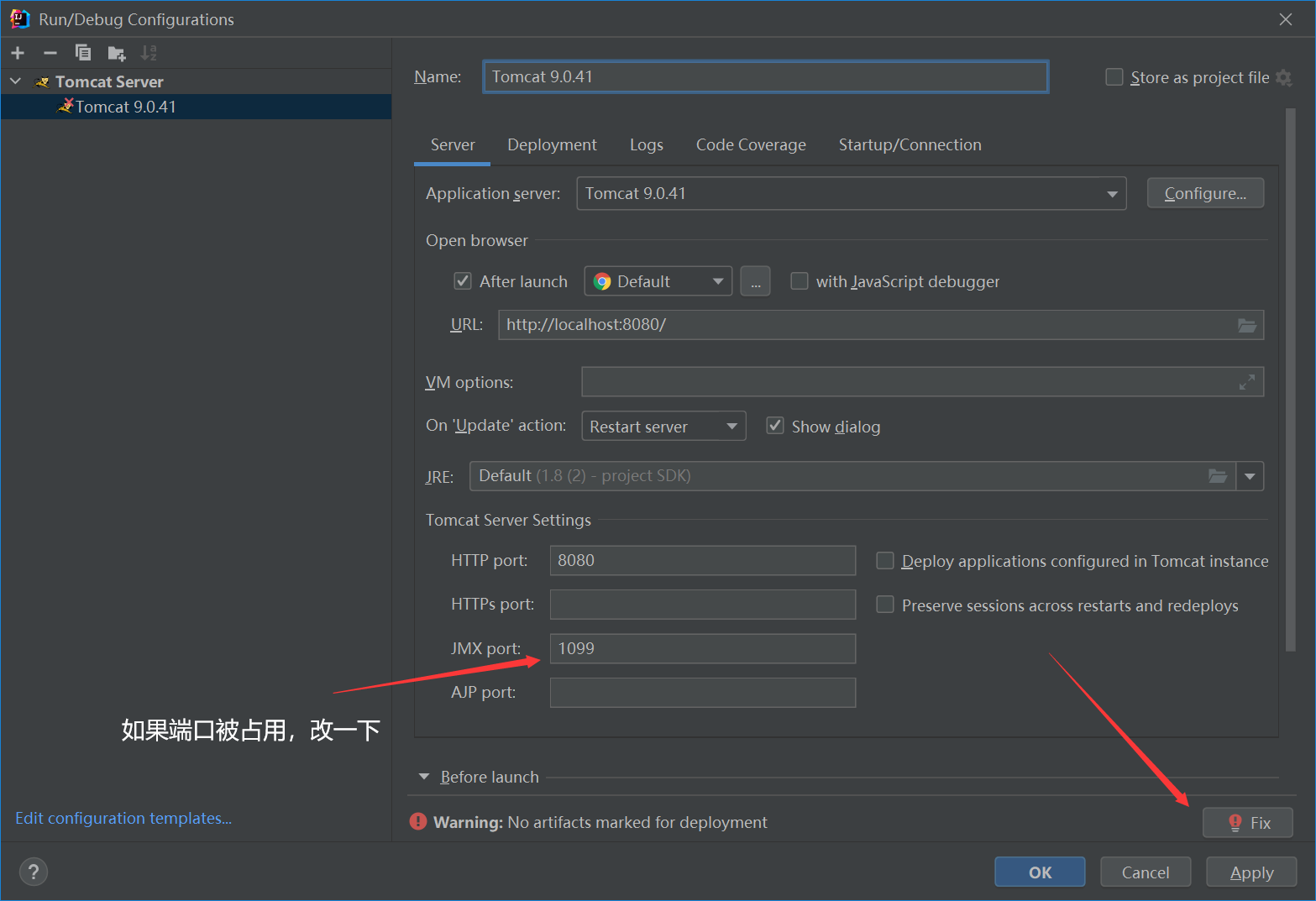Click the Fix button
Viewport: 1316px width, 901px height.
point(1248,823)
